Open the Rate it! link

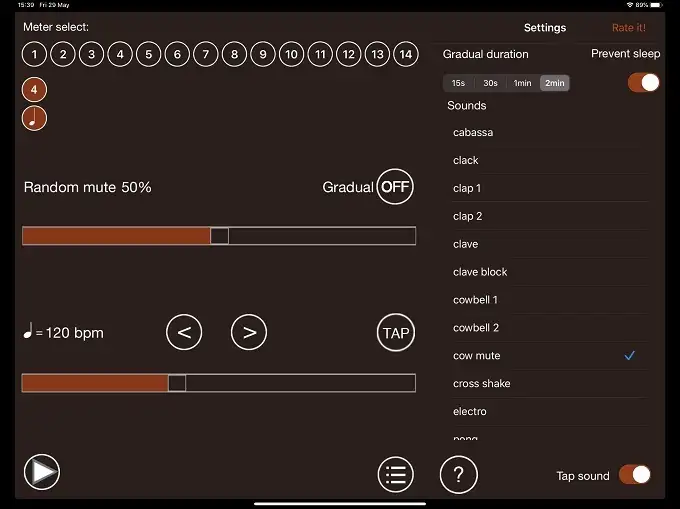pos(629,28)
